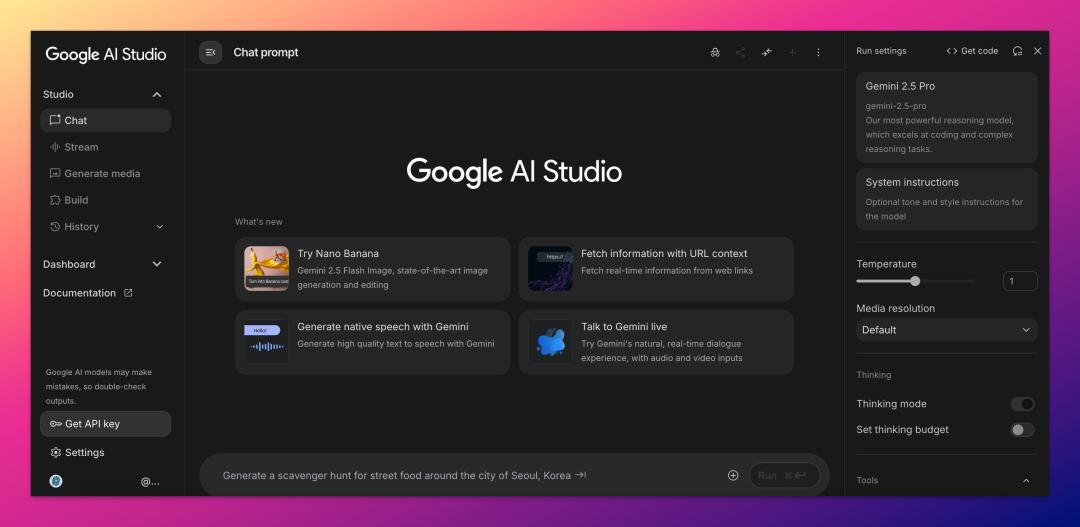Expand the Dashboard section chevron

click(156, 264)
